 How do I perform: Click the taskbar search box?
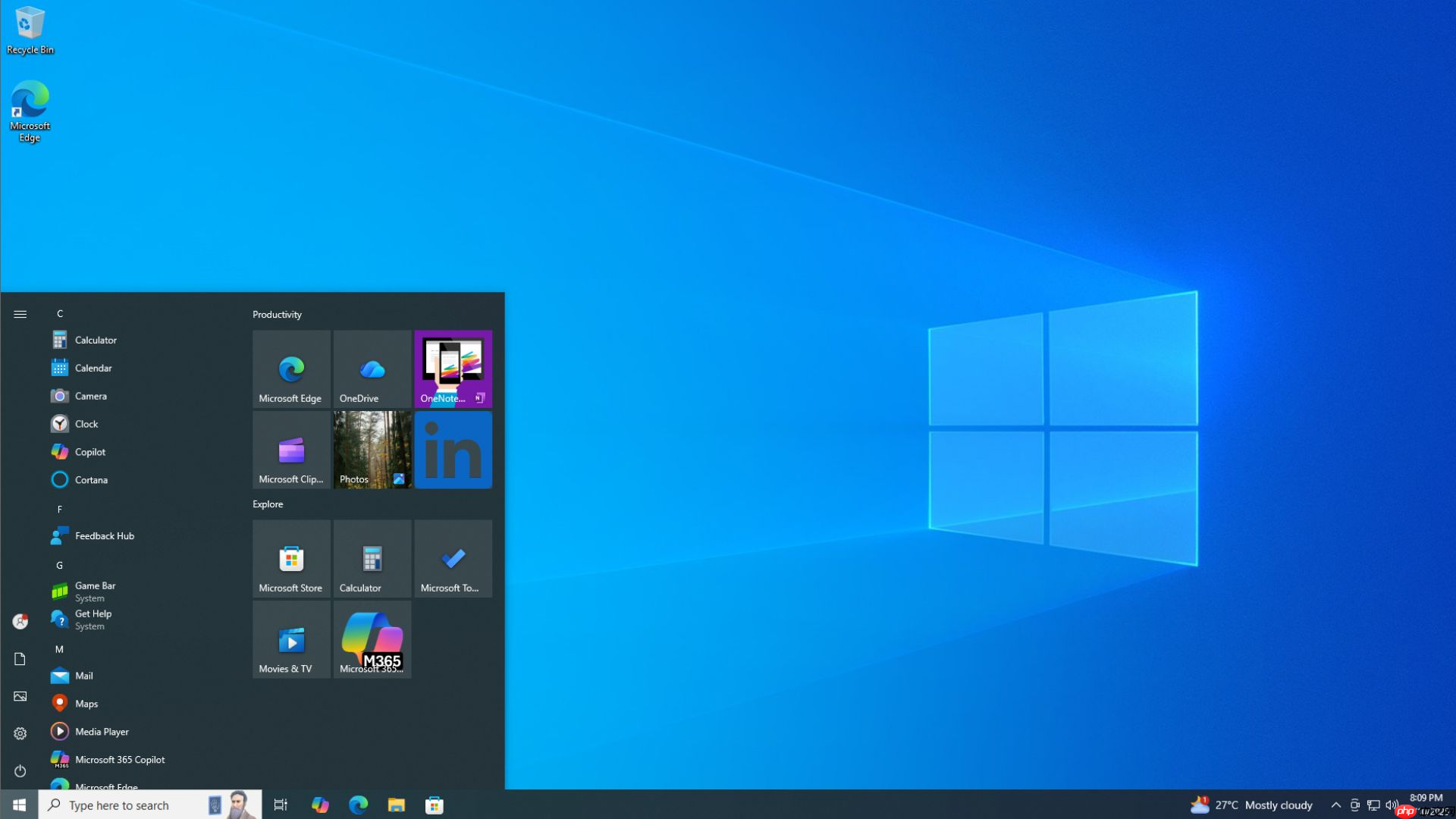(121, 805)
